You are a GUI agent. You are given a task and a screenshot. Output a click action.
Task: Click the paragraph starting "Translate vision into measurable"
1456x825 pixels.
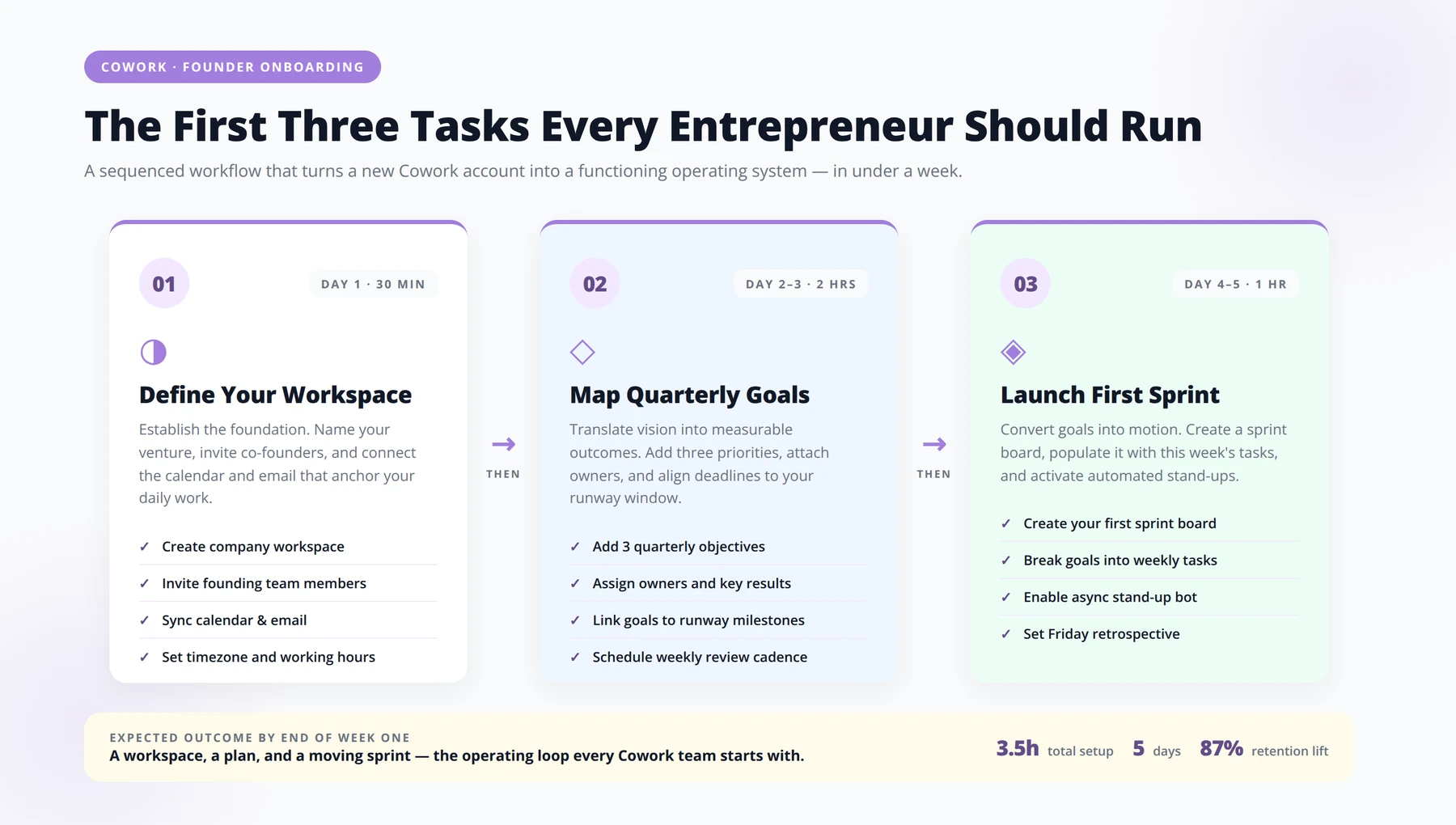pyautogui.click(x=700, y=463)
